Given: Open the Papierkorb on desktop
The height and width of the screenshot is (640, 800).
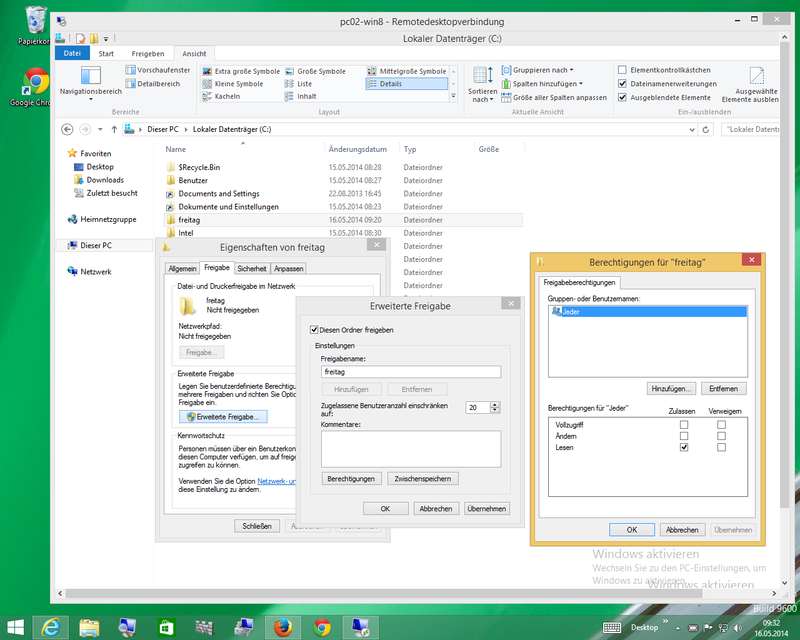Looking at the screenshot, I should (x=35, y=22).
